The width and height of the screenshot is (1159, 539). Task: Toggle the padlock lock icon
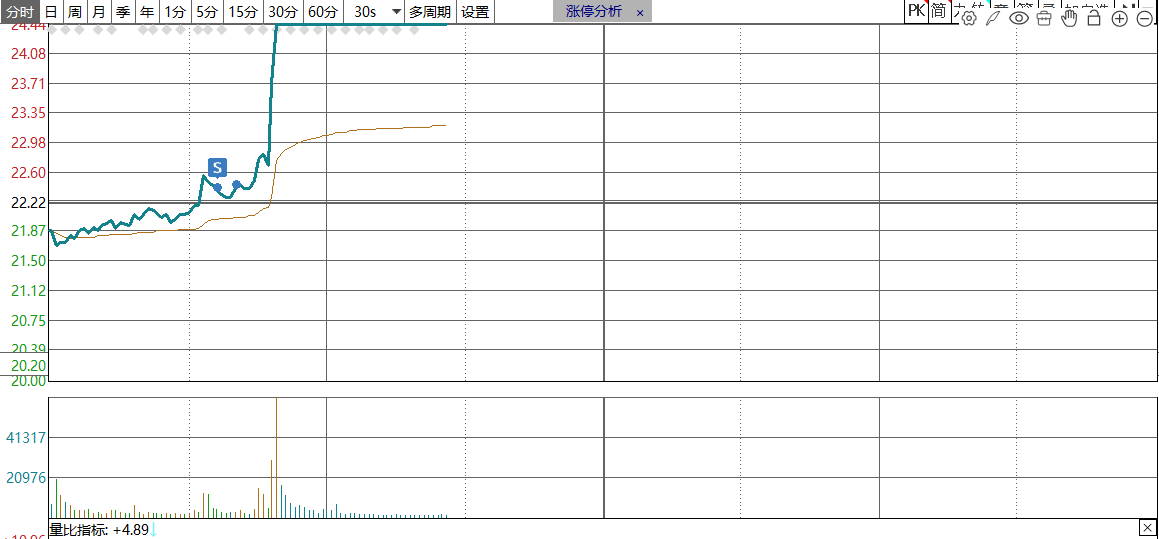[x=1094, y=18]
